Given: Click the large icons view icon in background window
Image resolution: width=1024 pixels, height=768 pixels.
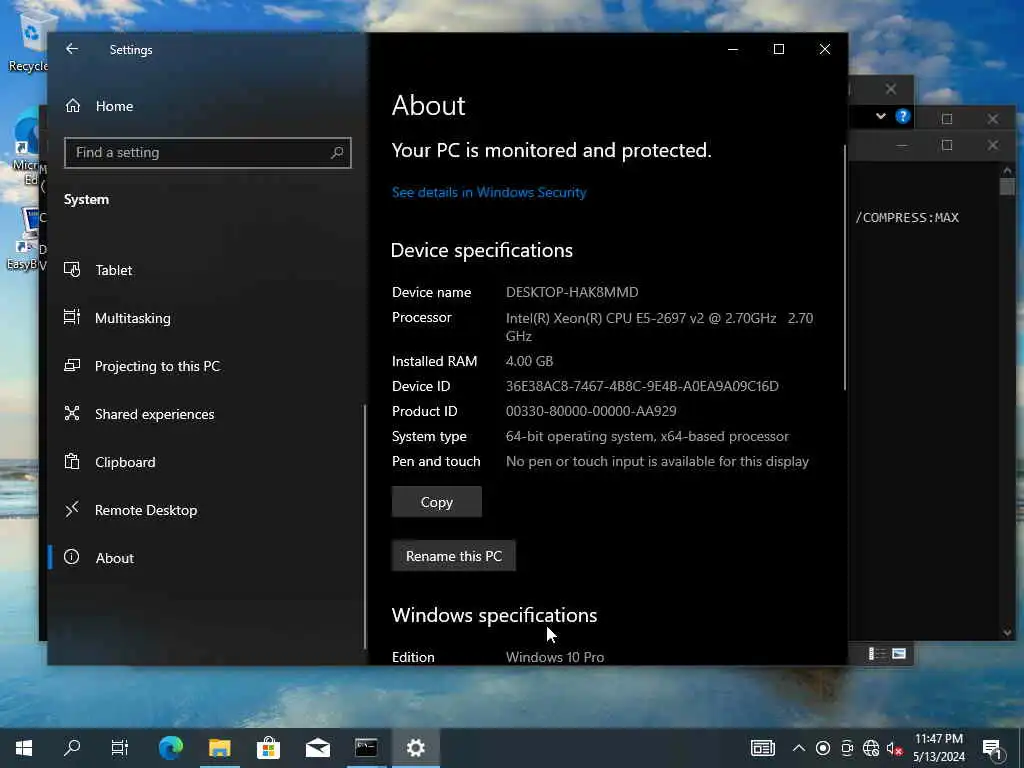Looking at the screenshot, I should pos(899,654).
